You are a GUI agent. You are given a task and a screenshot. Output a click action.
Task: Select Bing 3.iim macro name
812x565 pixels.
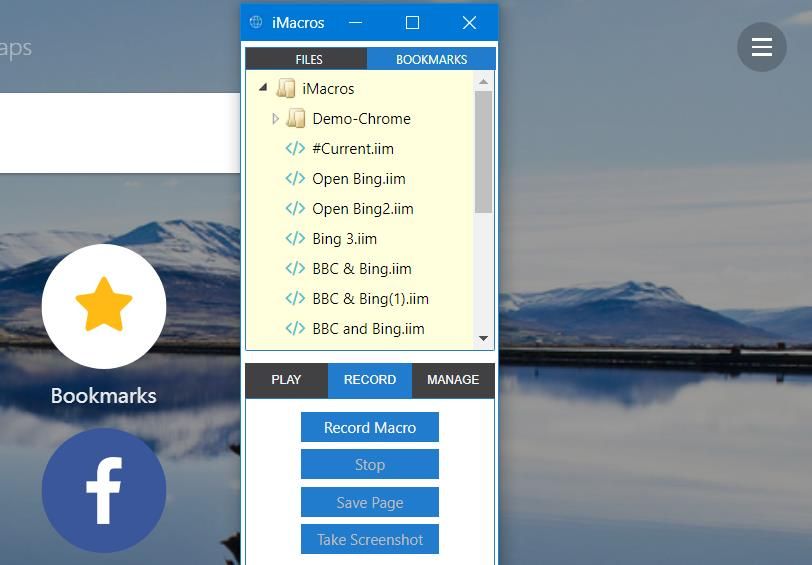(x=344, y=239)
